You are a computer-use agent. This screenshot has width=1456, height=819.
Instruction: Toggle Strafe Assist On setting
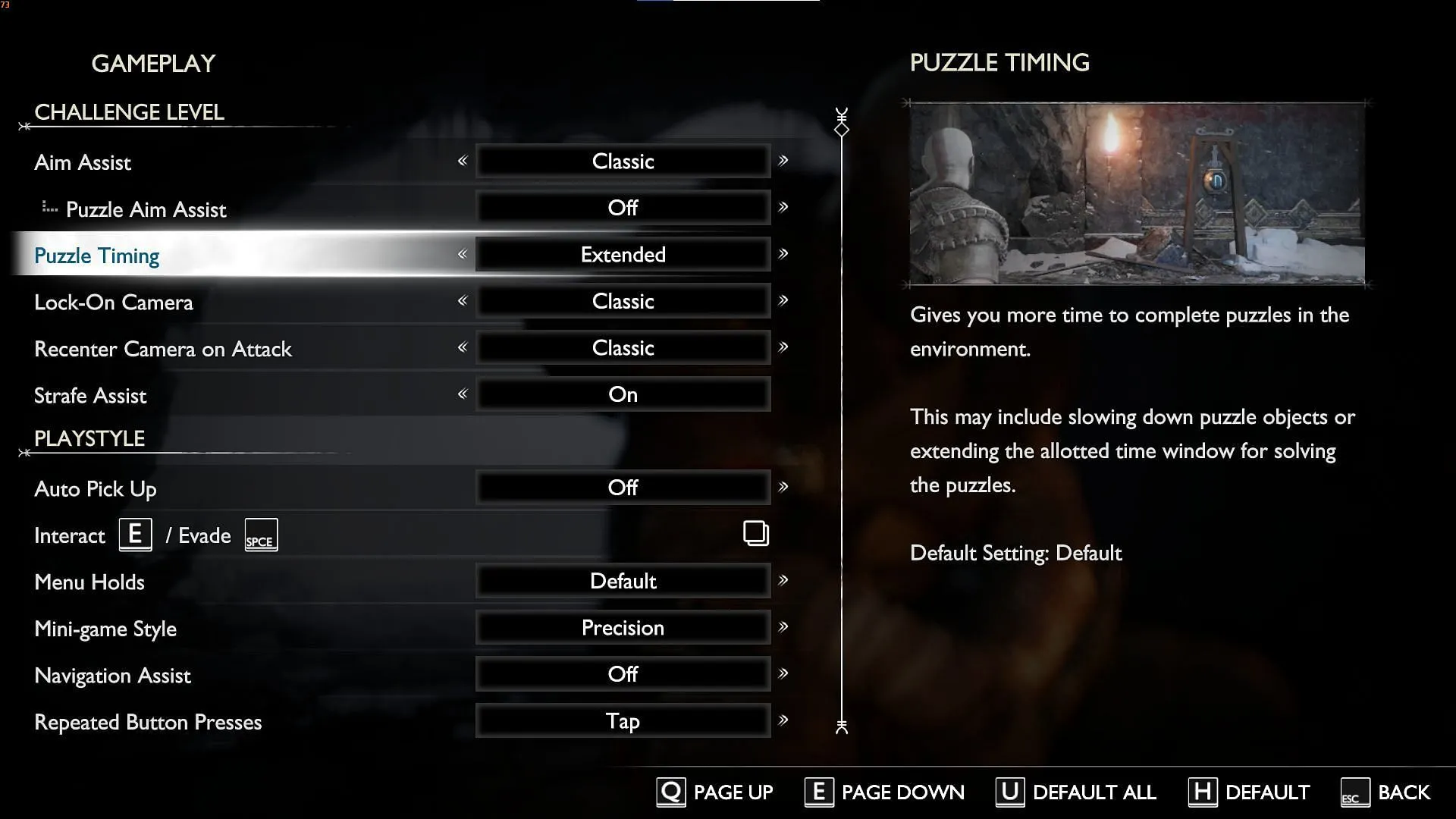click(623, 394)
